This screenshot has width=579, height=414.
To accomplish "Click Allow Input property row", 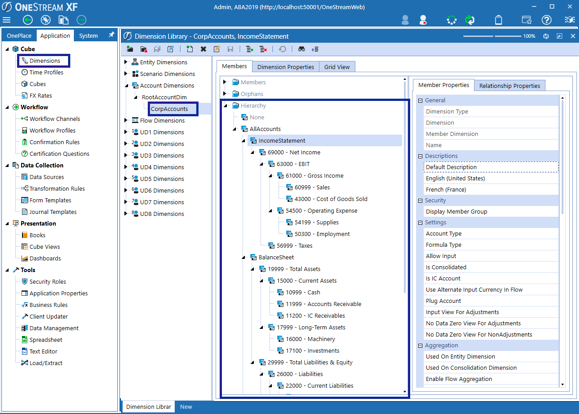I will pos(491,256).
